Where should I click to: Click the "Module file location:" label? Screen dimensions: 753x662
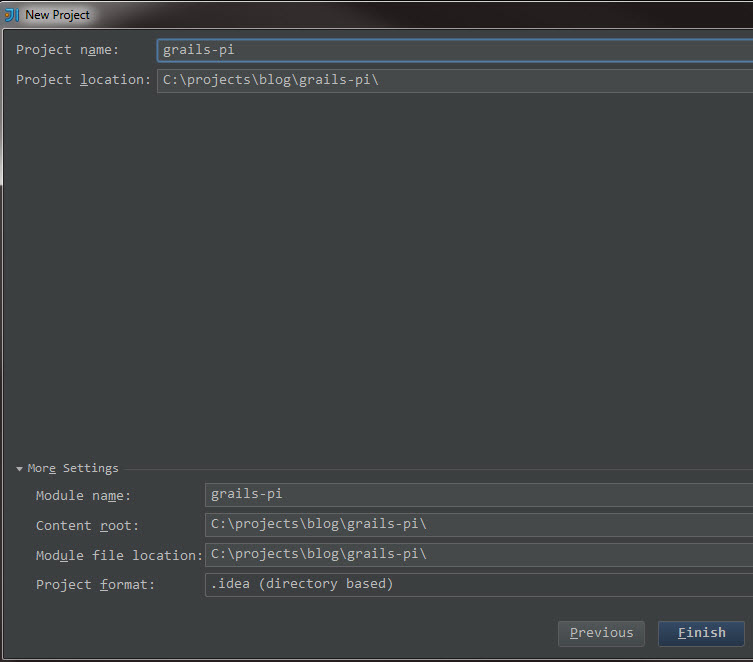pos(119,555)
